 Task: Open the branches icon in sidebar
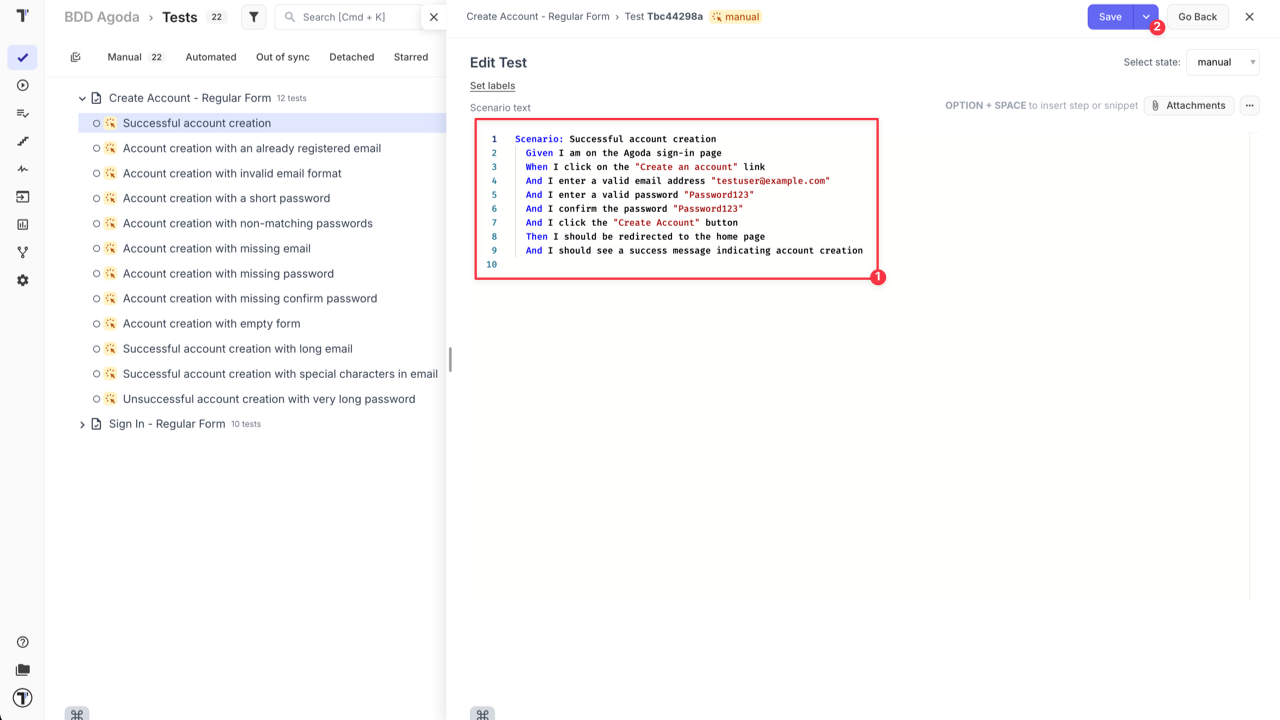click(x=22, y=252)
